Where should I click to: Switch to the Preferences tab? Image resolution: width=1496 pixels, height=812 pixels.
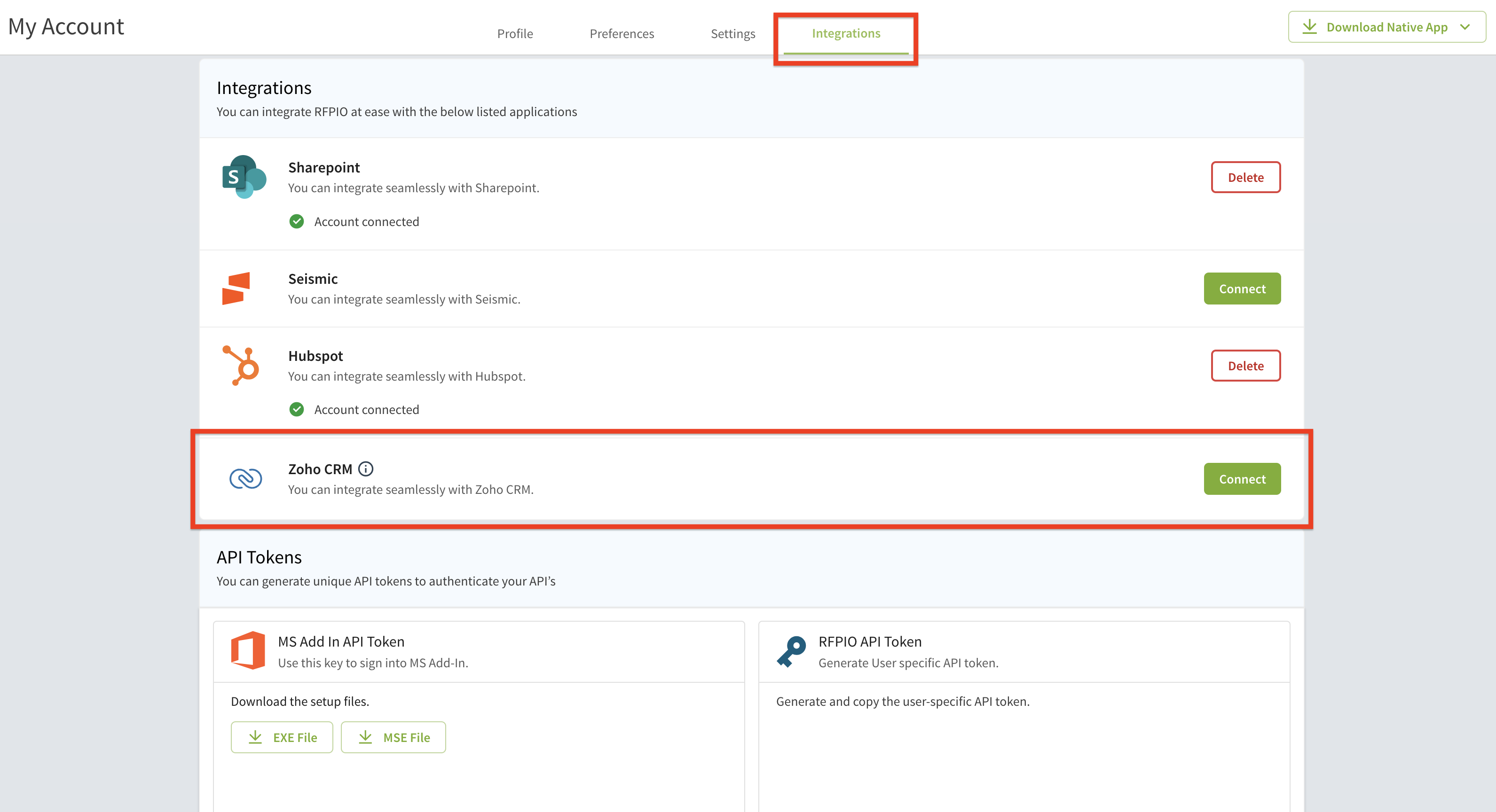[x=622, y=34]
